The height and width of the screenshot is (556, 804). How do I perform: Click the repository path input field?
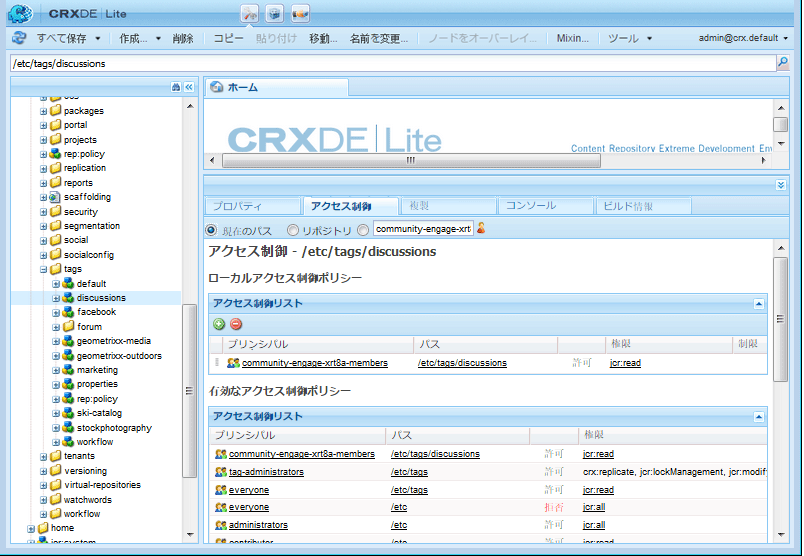tap(393, 63)
